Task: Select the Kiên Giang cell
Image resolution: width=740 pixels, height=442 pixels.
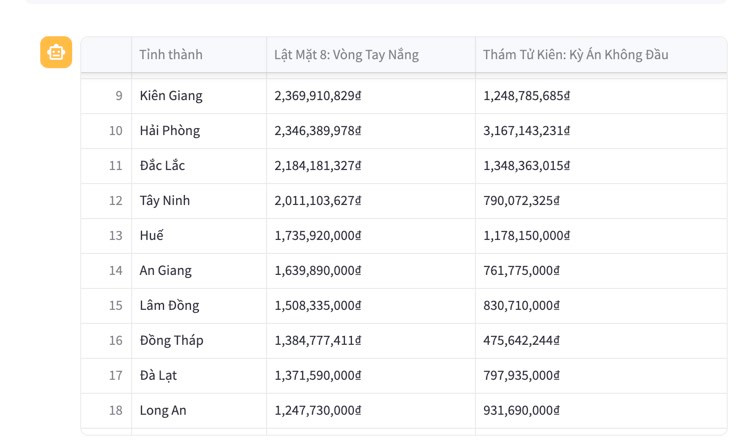Action: pos(199,96)
